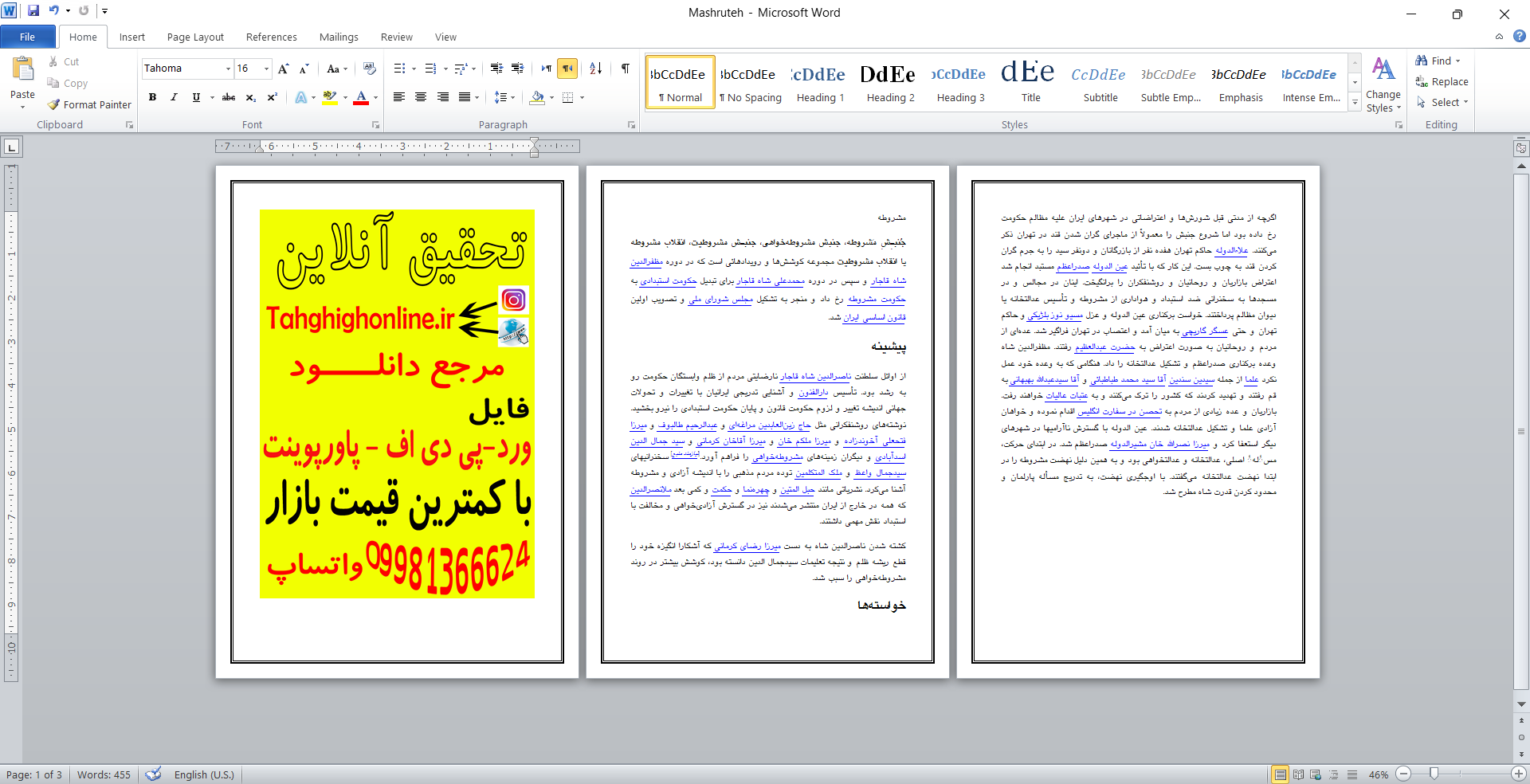Screen dimensions: 1530x784
Task: Open Word Help question mark icon
Action: tap(1520, 37)
